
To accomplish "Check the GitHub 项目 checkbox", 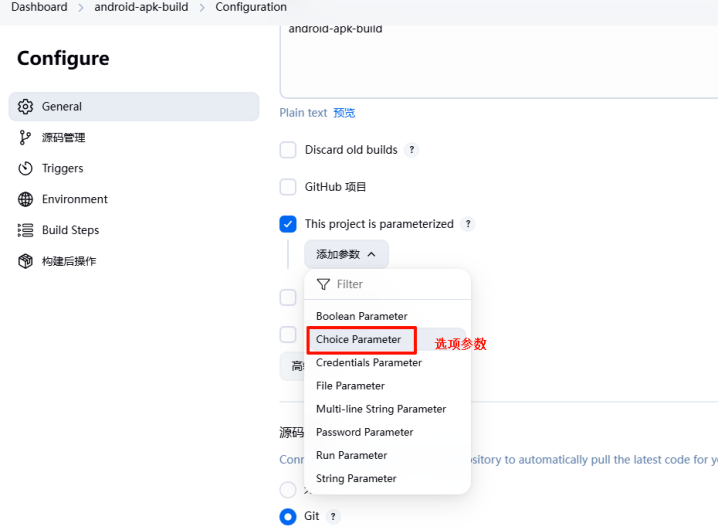I will click(288, 187).
